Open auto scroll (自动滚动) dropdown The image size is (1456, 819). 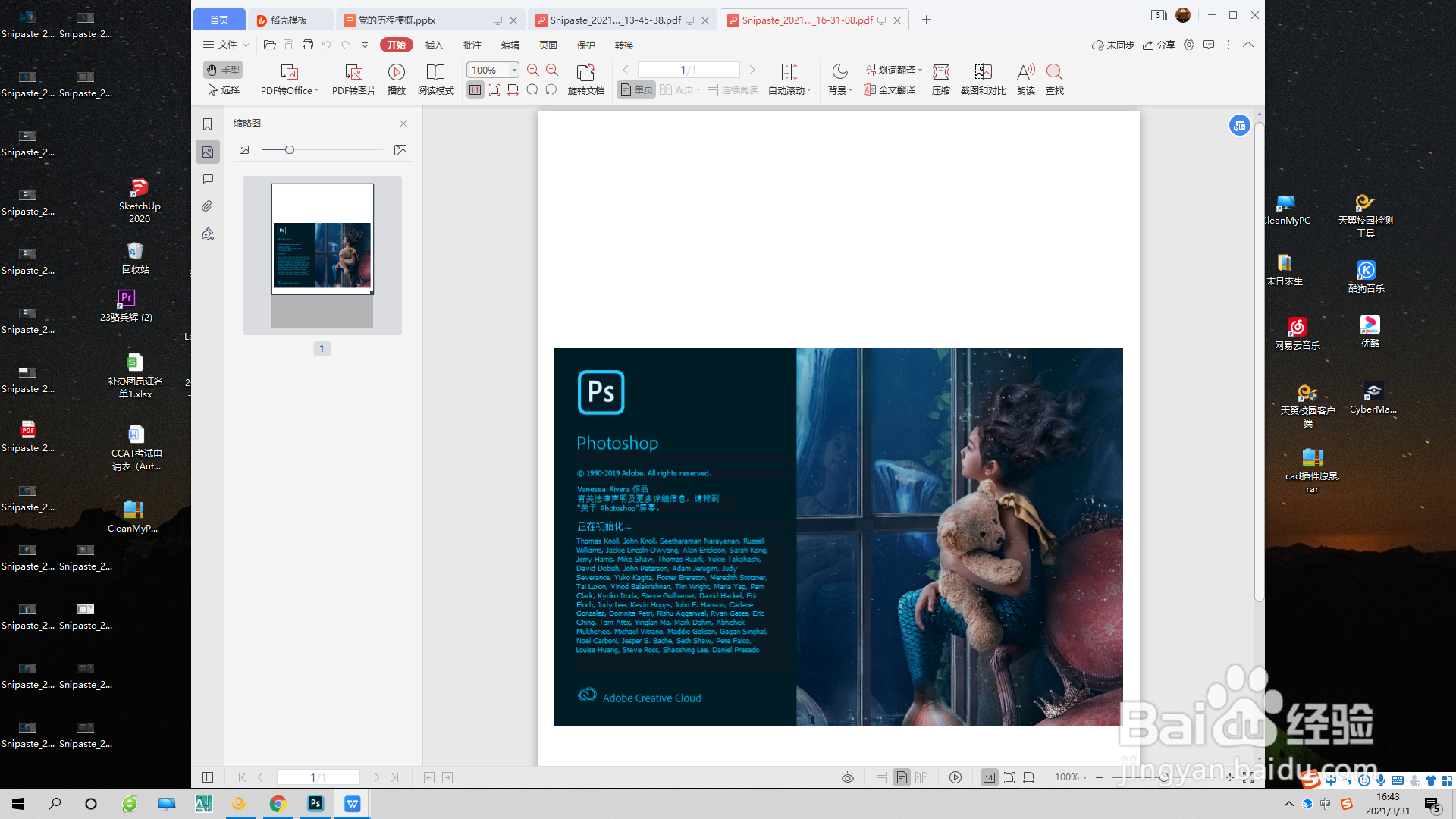[789, 80]
